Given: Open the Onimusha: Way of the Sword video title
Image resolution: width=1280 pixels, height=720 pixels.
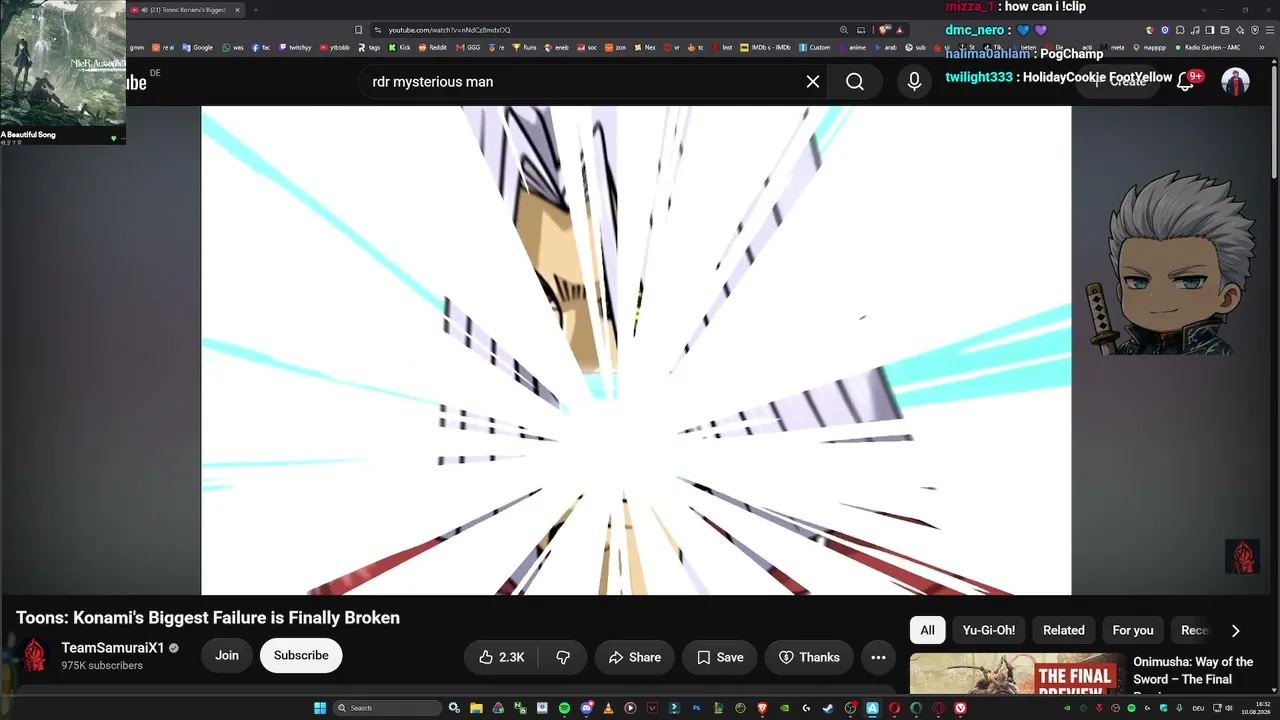Looking at the screenshot, I should (1193, 671).
